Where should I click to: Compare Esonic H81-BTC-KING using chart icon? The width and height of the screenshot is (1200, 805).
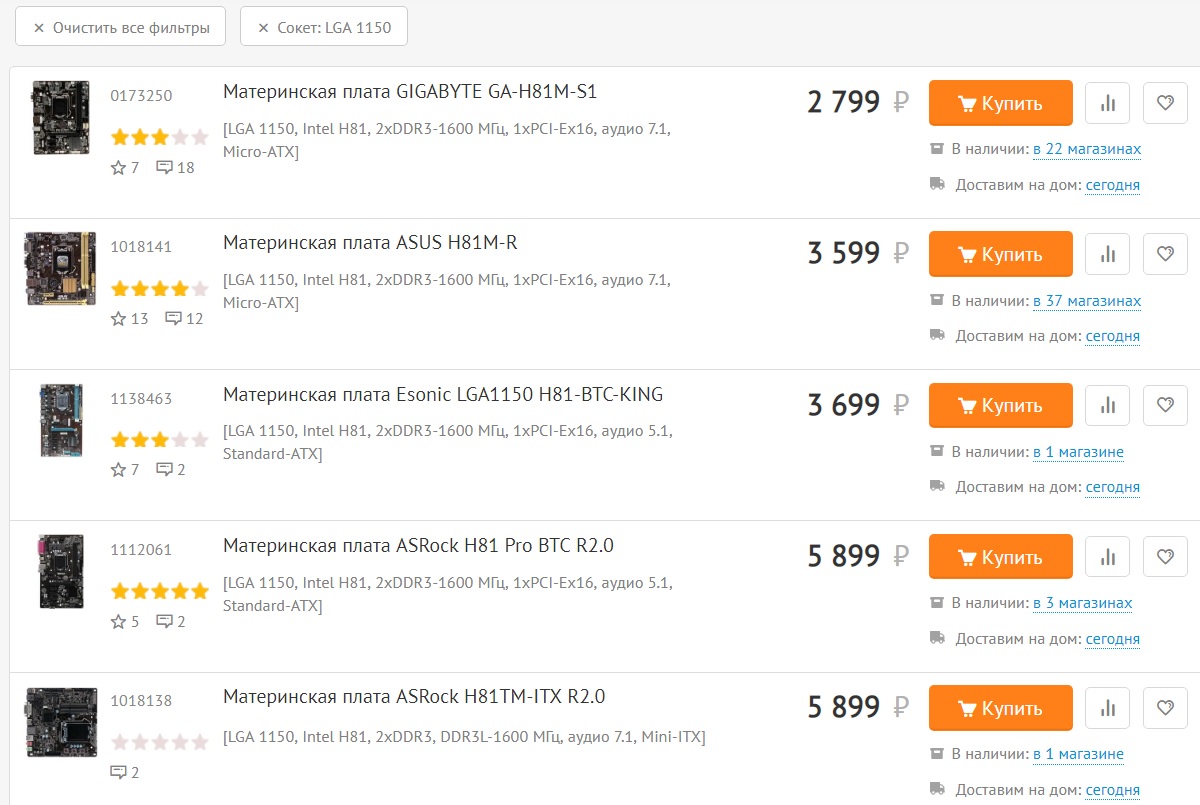(1107, 405)
